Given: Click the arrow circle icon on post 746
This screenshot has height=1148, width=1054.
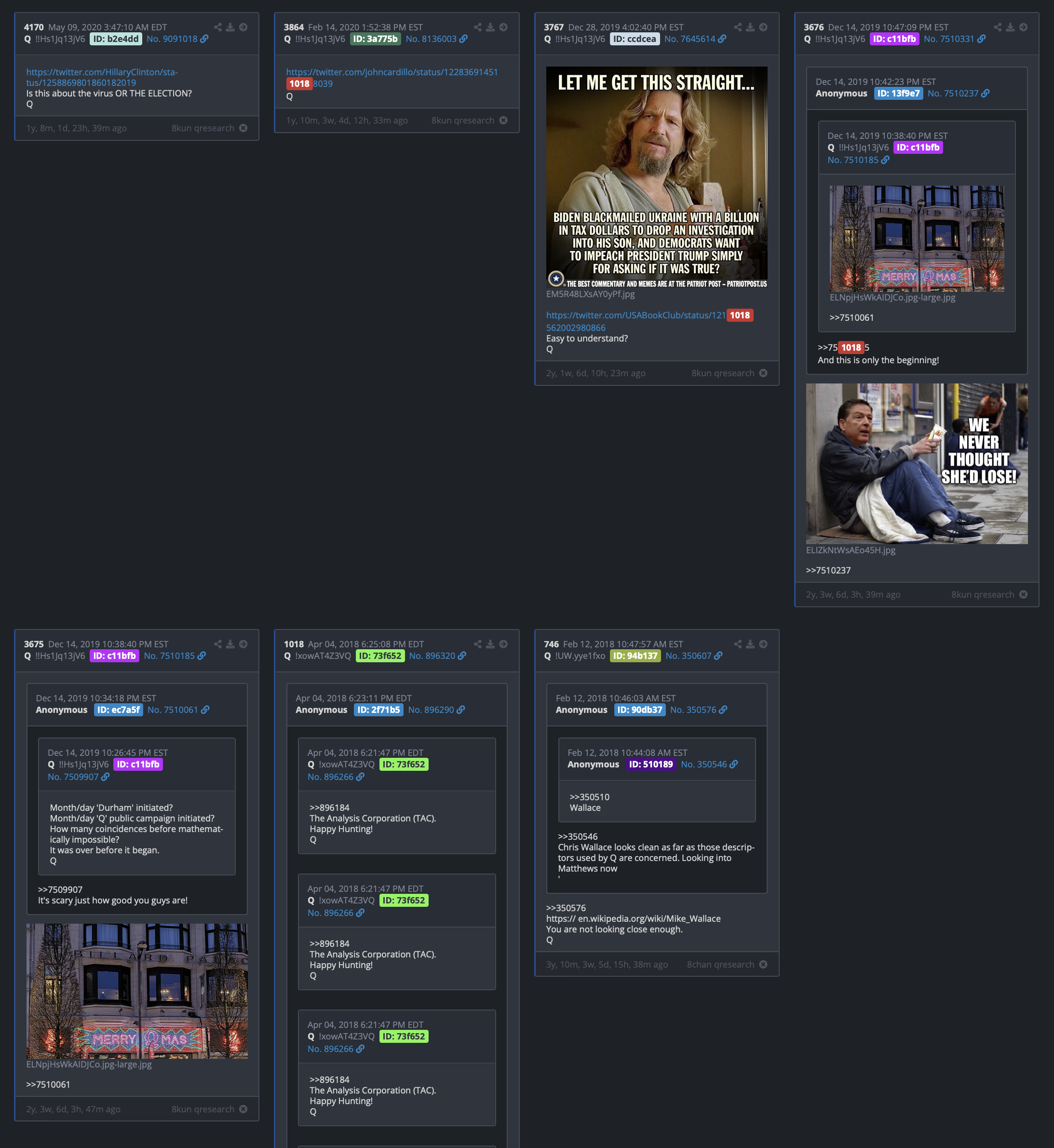Looking at the screenshot, I should point(764,644).
